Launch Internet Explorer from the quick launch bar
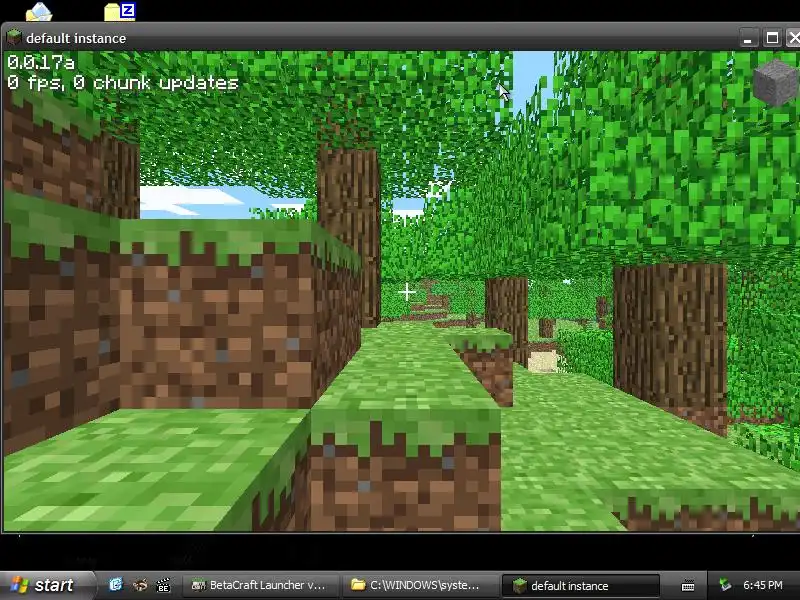This screenshot has width=800, height=600. 116,585
